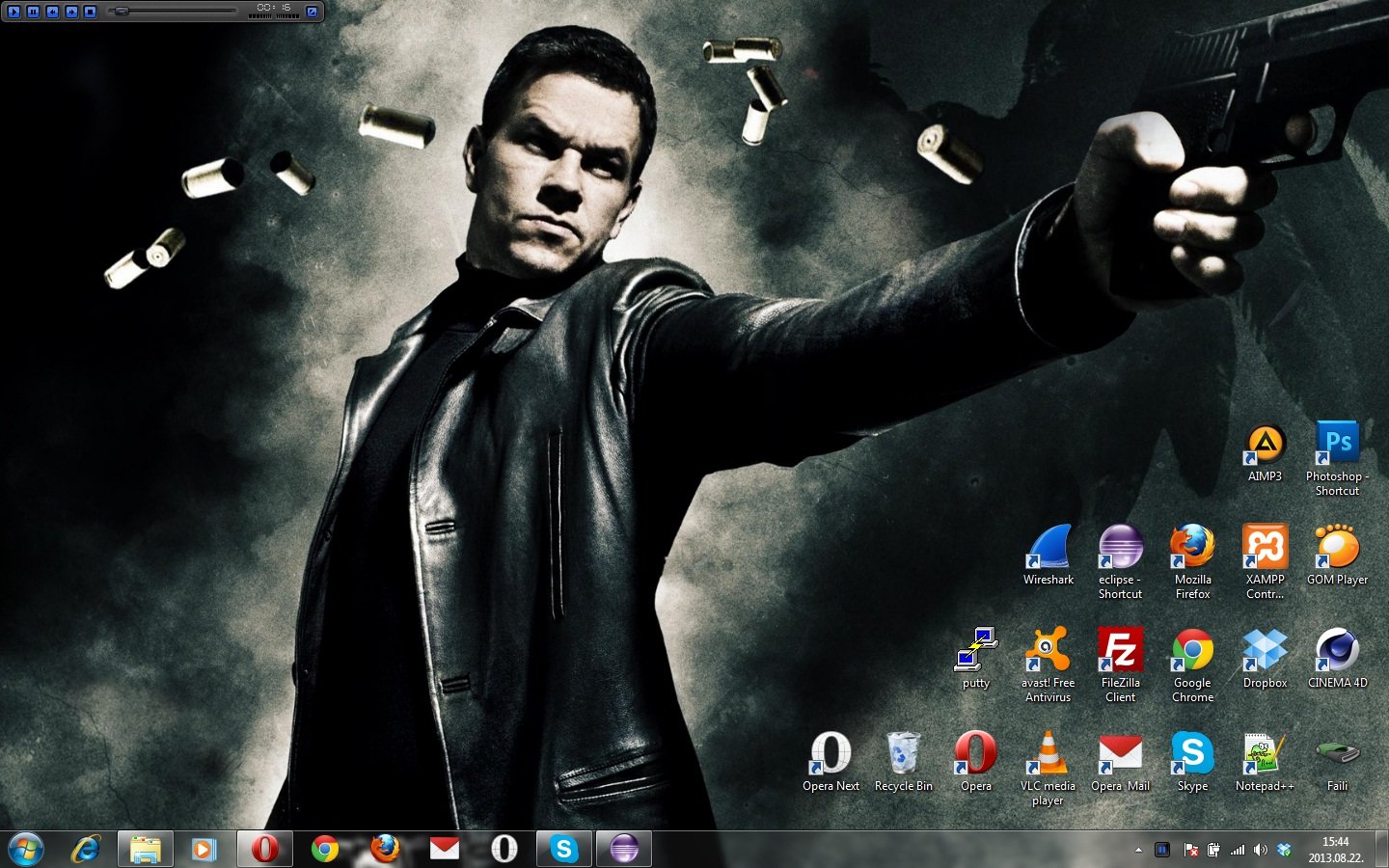Skip to next track in mini player
The height and width of the screenshot is (868, 1389).
click(70, 12)
